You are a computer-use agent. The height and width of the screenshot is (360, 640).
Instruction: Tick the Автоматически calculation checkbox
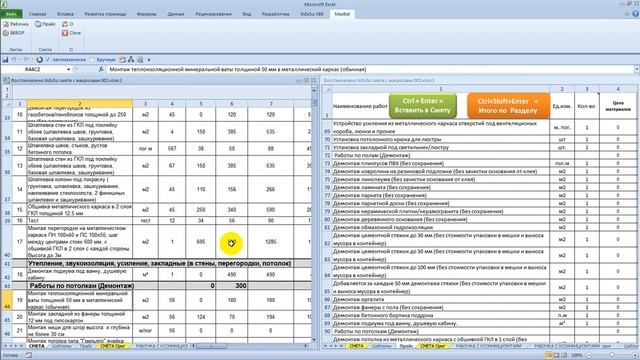(x=47, y=60)
